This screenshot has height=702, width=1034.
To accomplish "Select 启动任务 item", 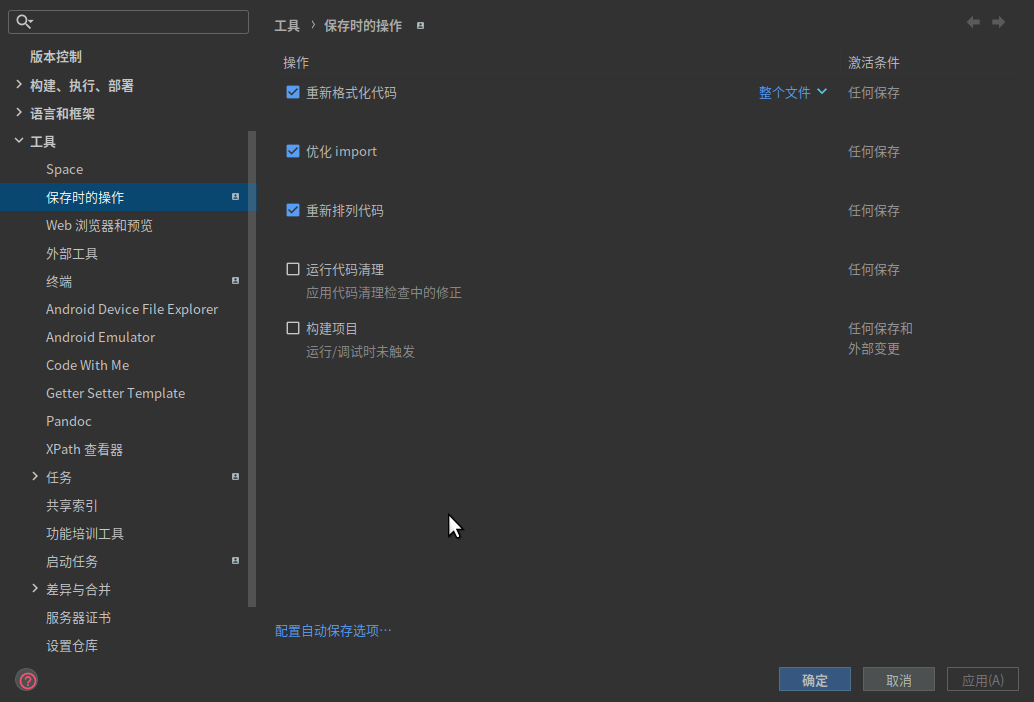I will pos(72,562).
